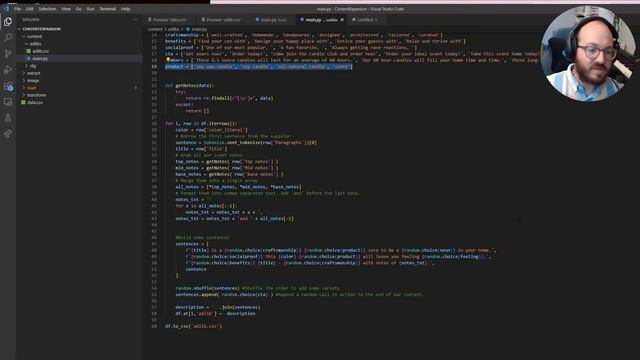Open the Source Control view
This screenshot has width=640, height=360.
(x=8, y=53)
